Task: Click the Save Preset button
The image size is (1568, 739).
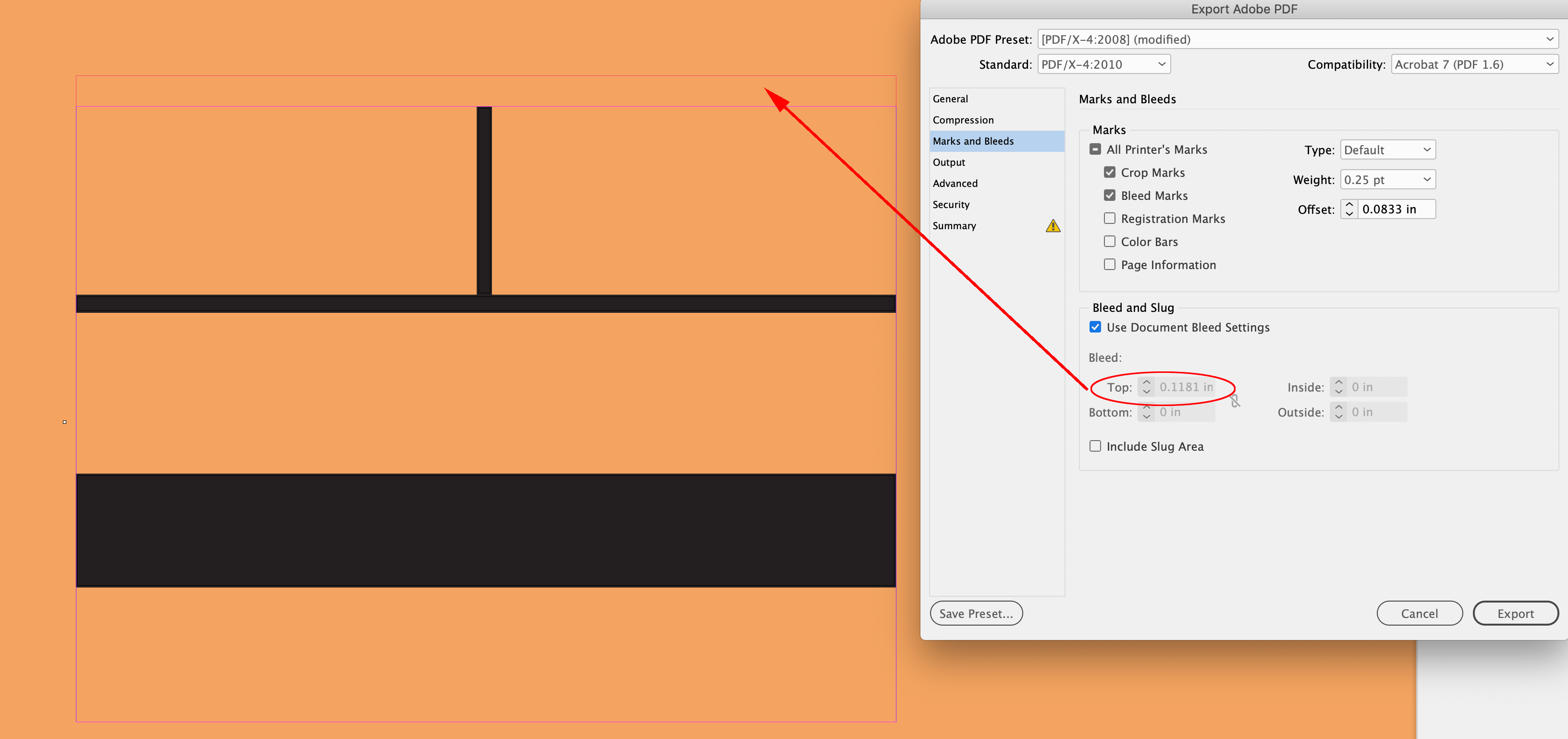Action: click(976, 613)
